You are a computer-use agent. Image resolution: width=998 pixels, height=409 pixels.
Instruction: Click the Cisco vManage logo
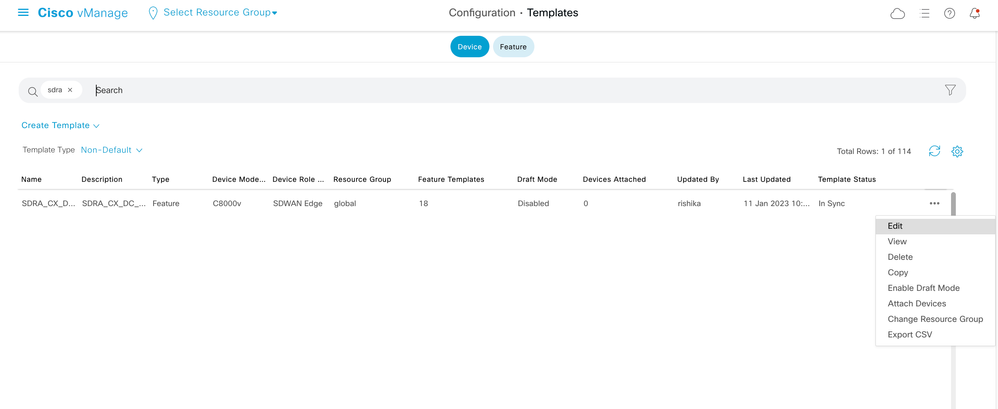coord(83,13)
